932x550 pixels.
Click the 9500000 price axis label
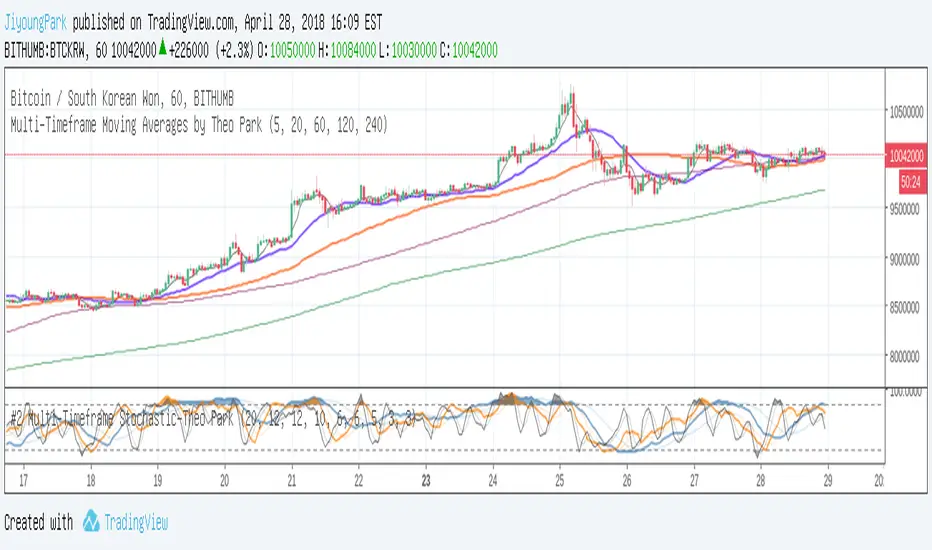906,209
